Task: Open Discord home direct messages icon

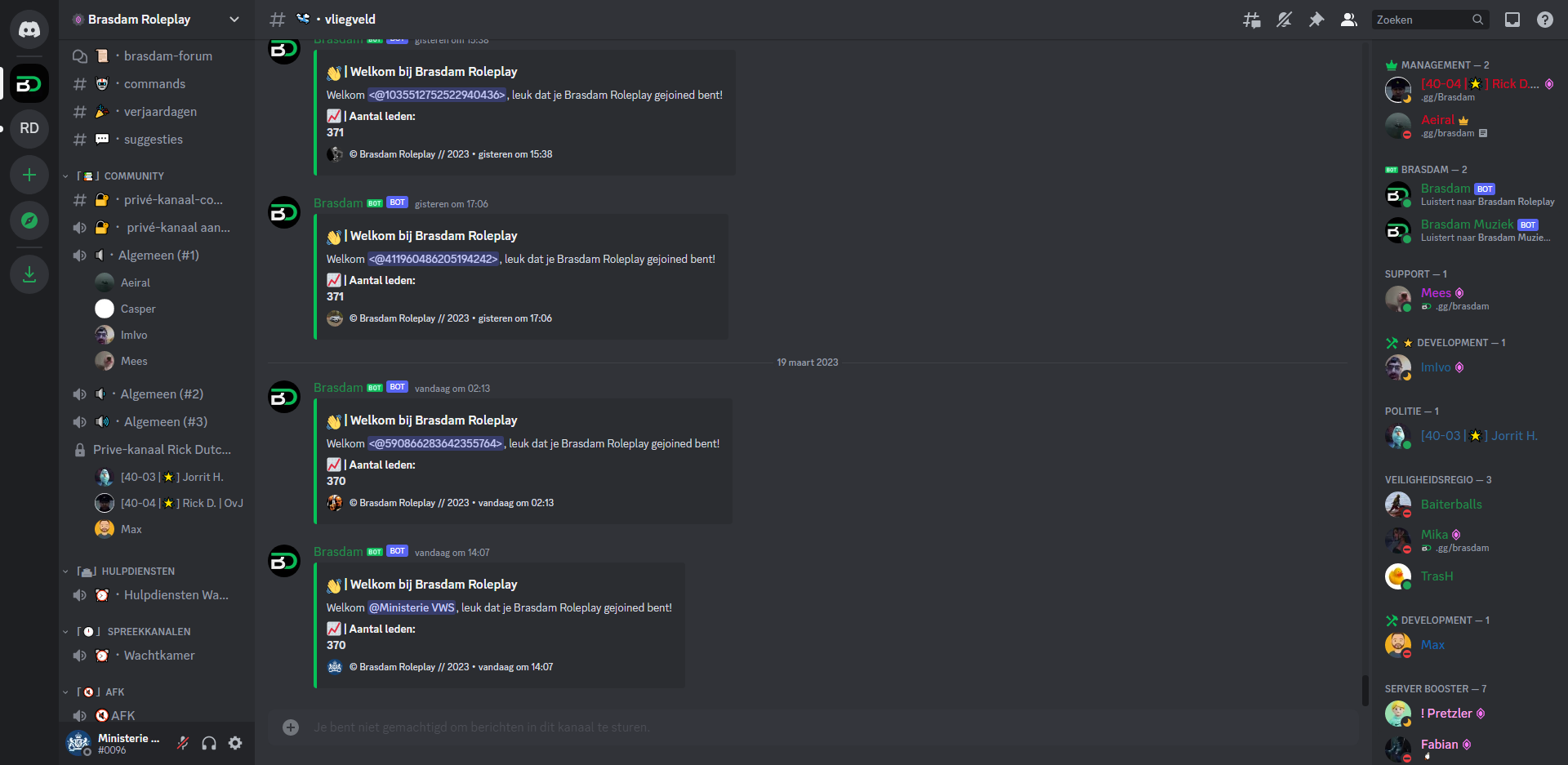Action: point(29,29)
